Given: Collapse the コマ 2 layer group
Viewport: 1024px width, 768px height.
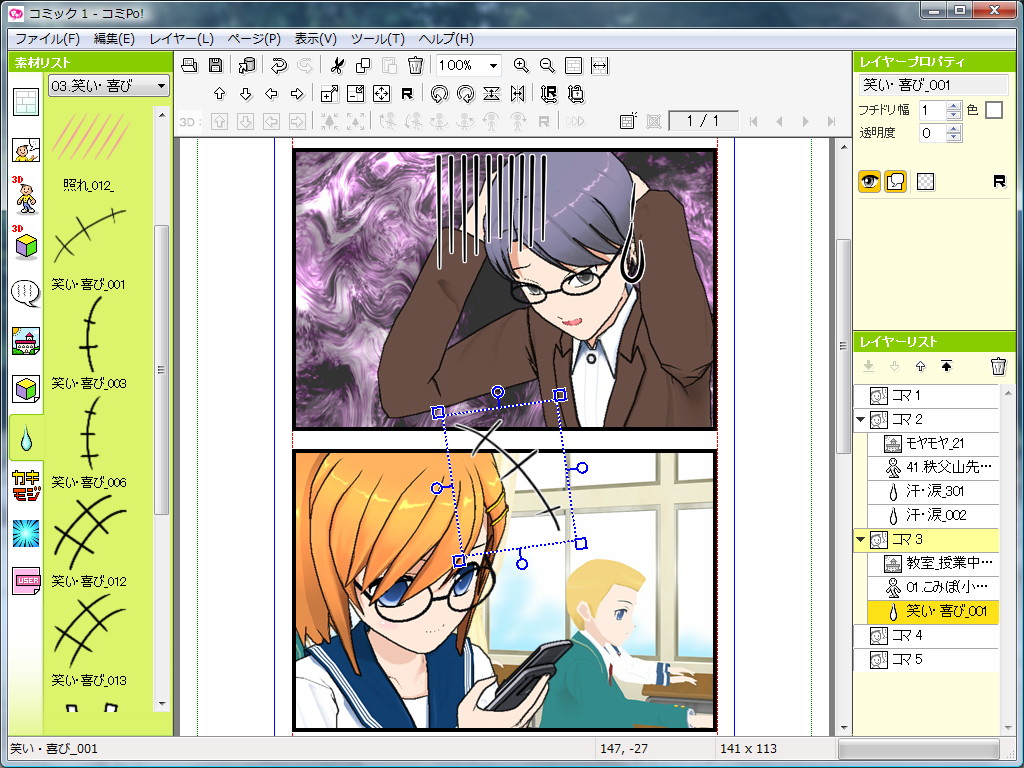Looking at the screenshot, I should point(861,419).
